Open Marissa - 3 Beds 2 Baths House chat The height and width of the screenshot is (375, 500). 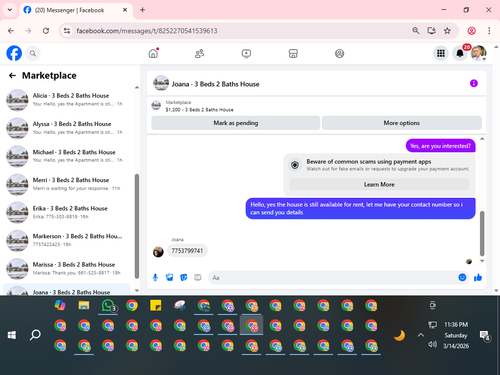click(x=68, y=269)
